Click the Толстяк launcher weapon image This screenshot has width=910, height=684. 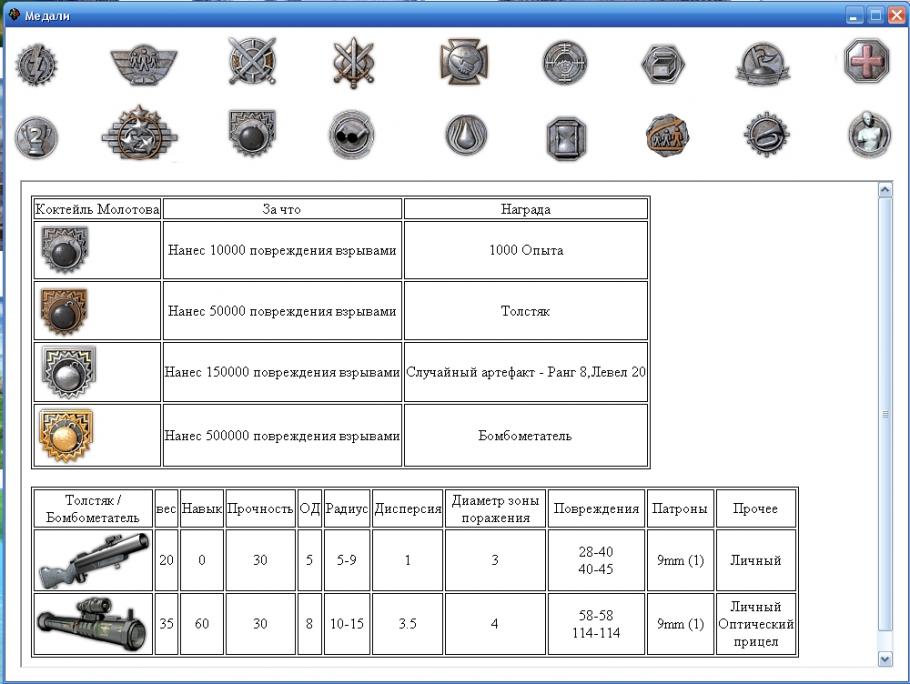tap(93, 562)
